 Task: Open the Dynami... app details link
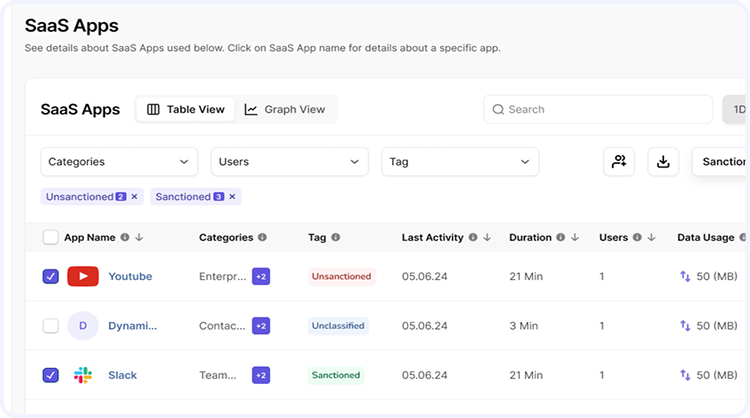click(132, 326)
